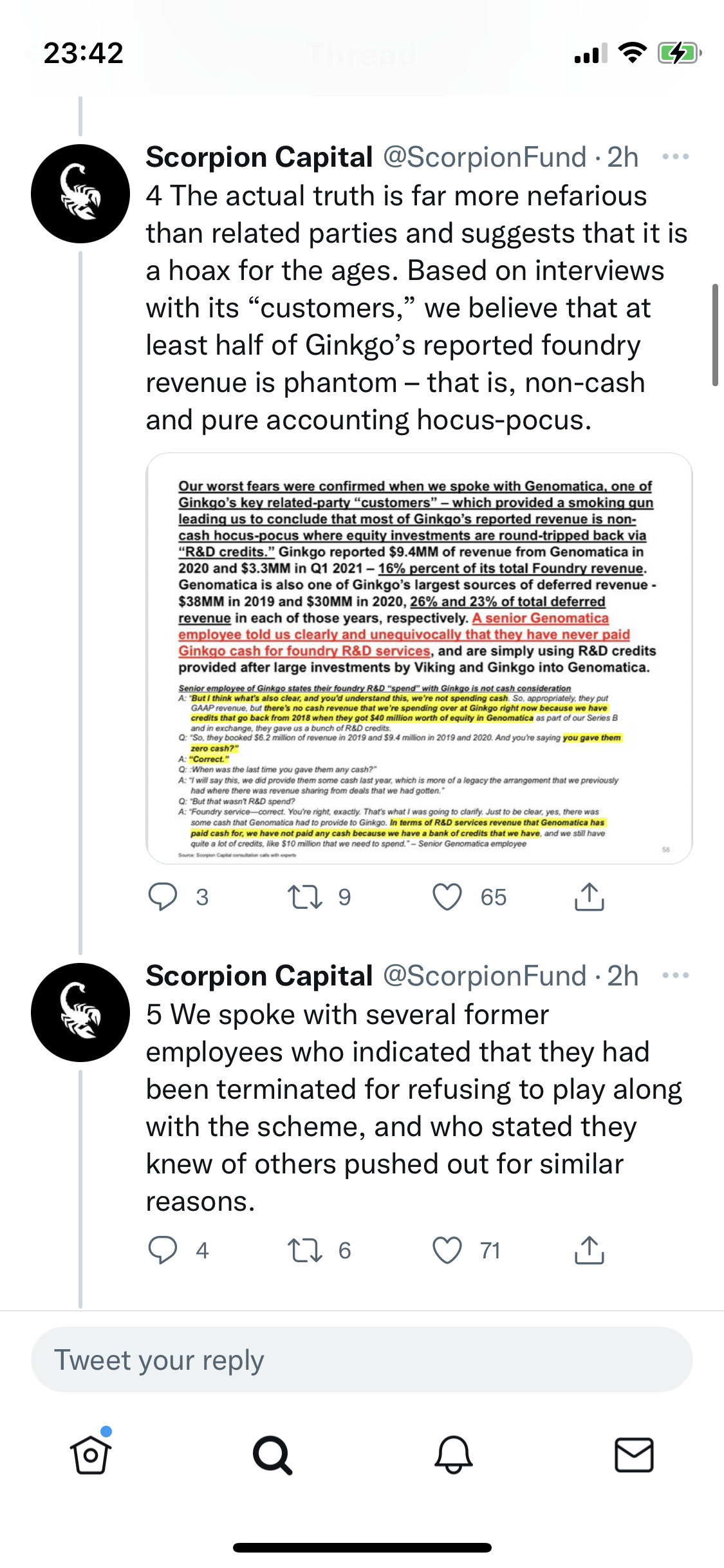Retweet the tweet about terminated employees
Image resolution: width=724 pixels, height=1568 pixels.
(x=305, y=1250)
